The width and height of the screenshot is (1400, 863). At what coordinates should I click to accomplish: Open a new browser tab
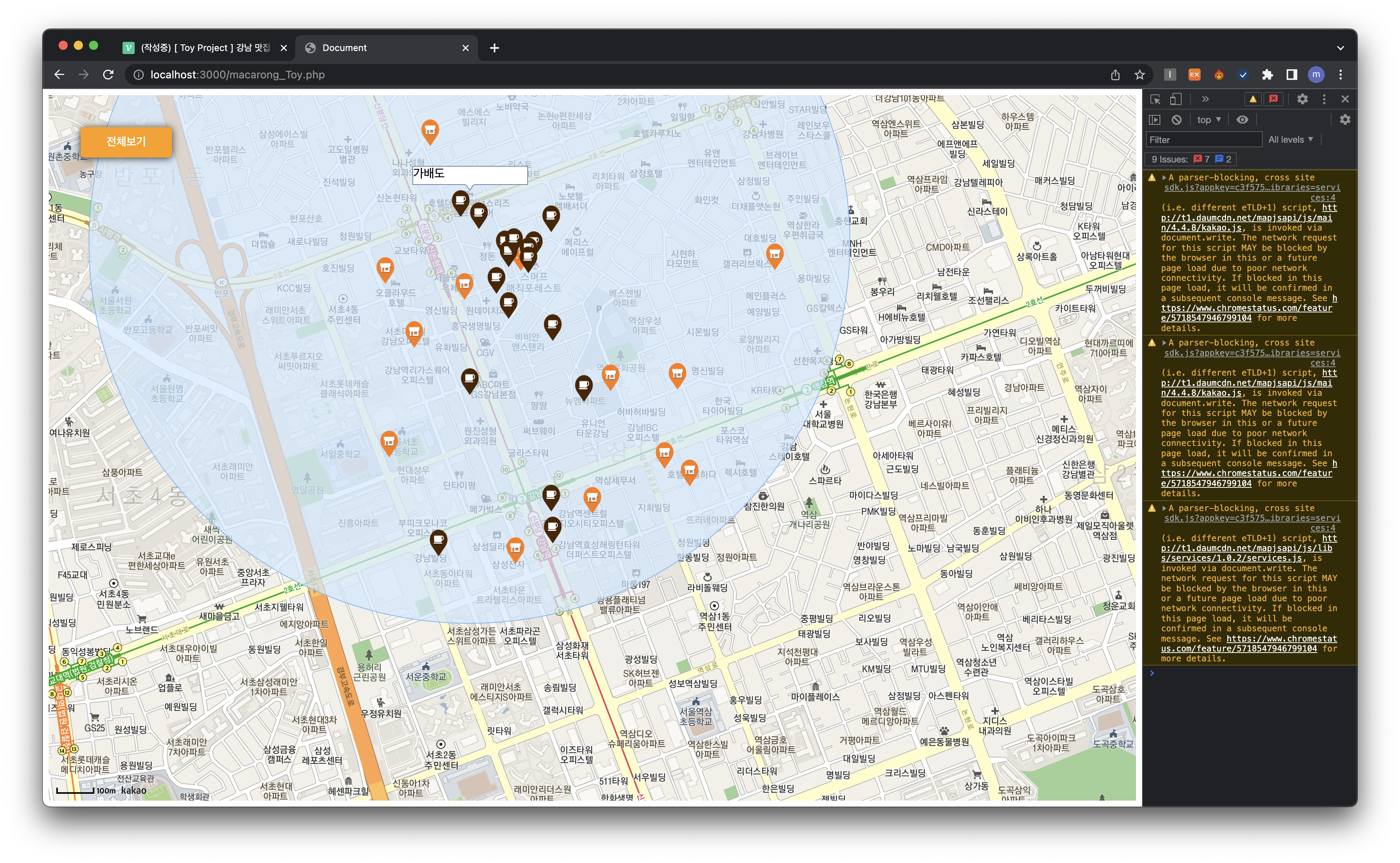[494, 48]
